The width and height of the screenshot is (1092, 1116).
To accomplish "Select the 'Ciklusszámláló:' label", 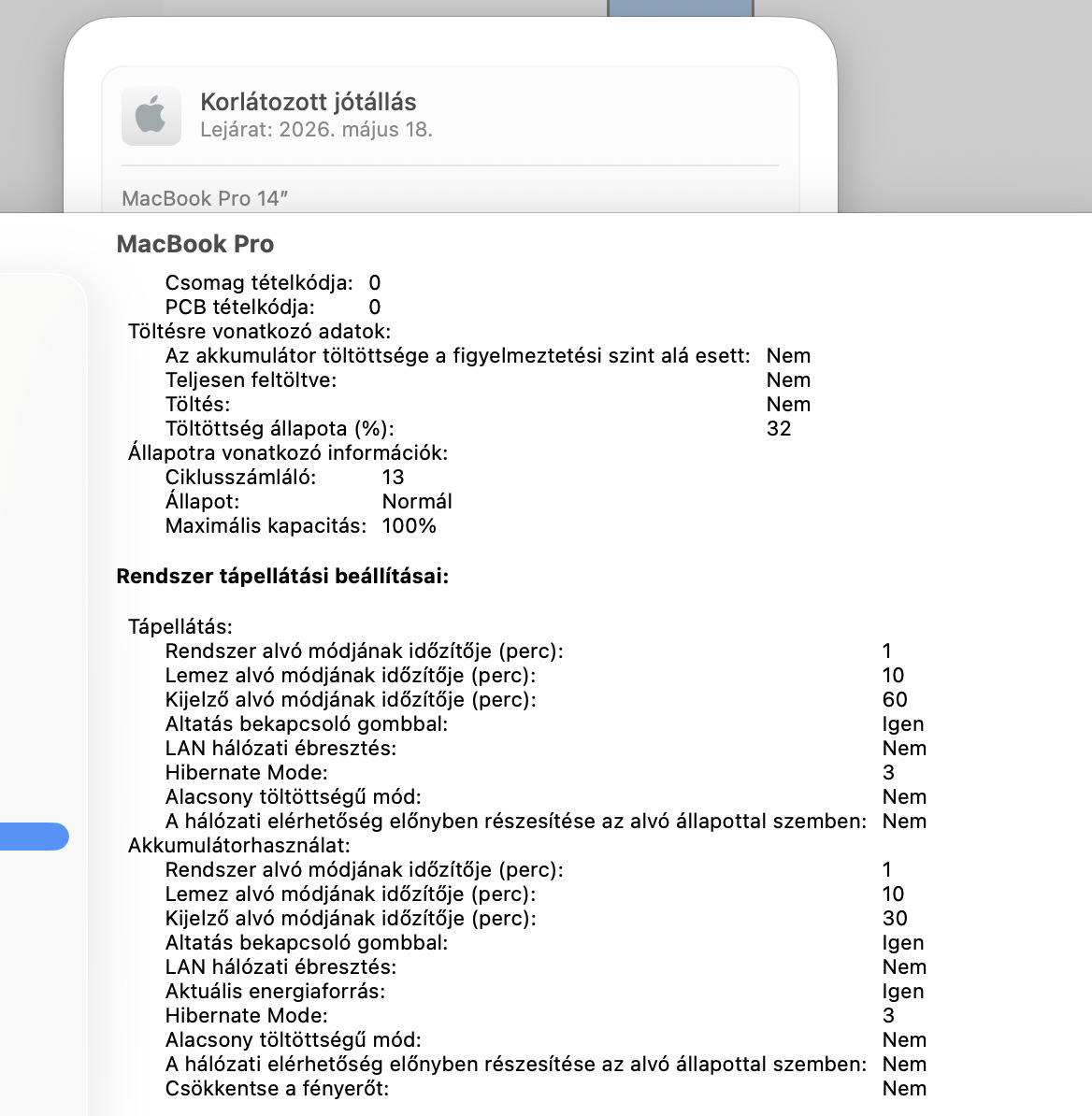I will pos(240,477).
